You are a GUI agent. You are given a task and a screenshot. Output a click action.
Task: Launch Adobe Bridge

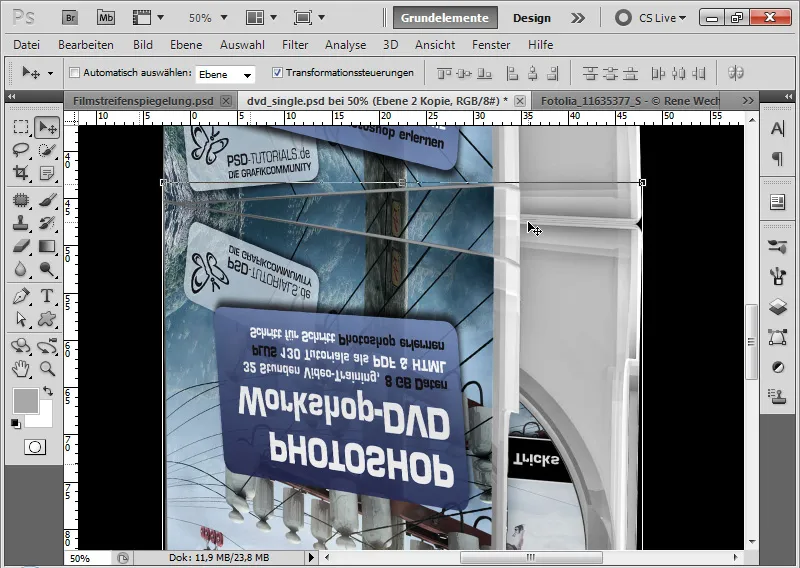70,18
